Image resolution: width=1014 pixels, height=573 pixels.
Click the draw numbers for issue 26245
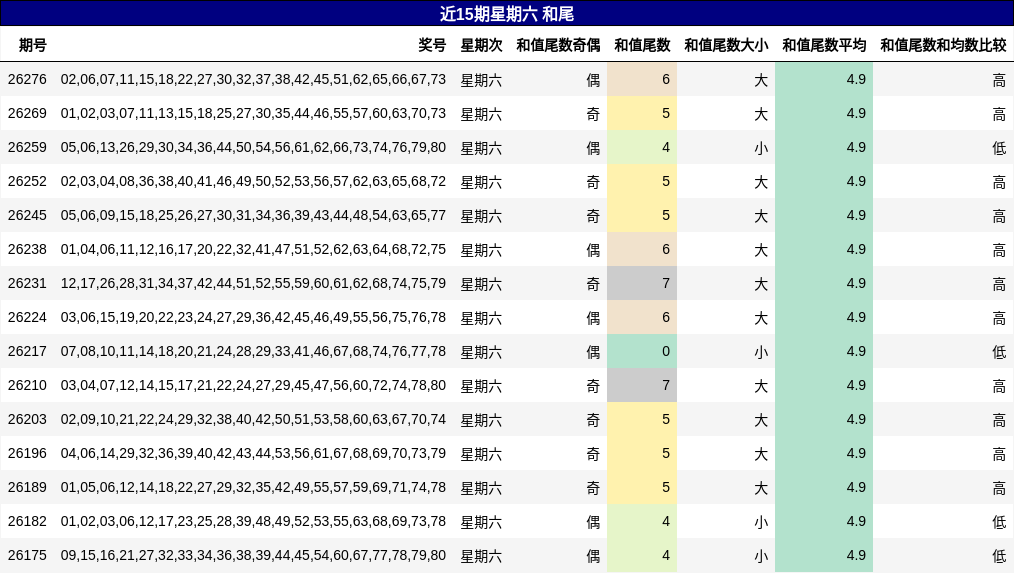tap(254, 215)
